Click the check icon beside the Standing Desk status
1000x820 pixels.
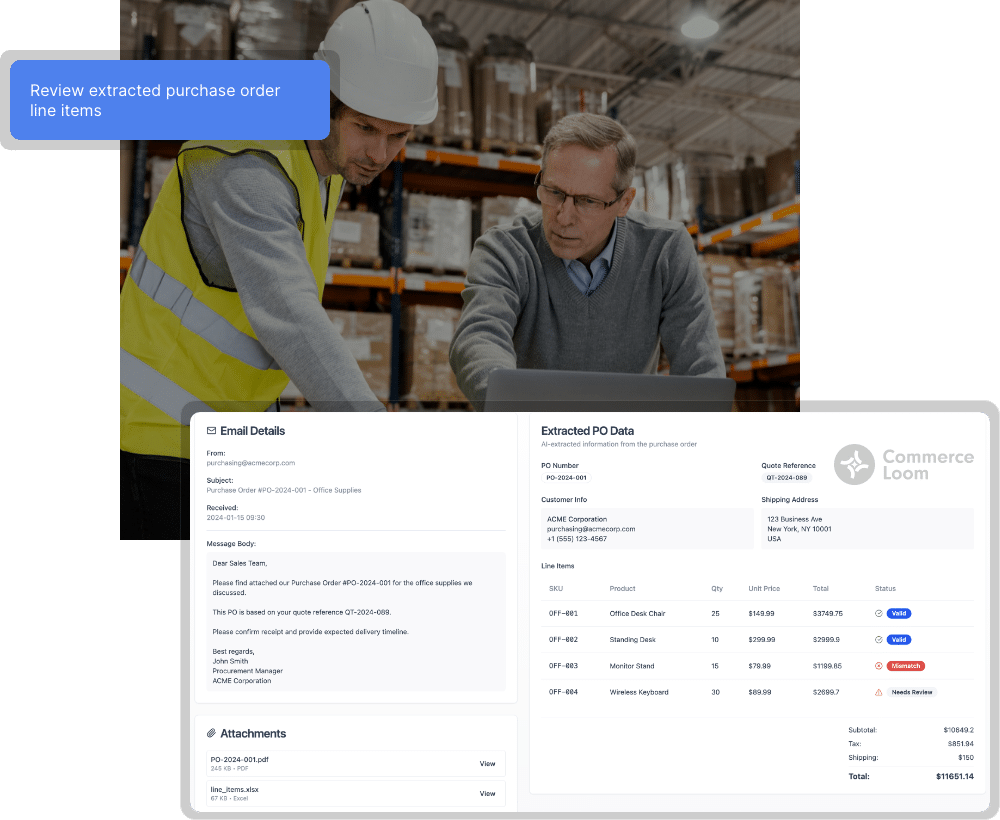[x=878, y=639]
